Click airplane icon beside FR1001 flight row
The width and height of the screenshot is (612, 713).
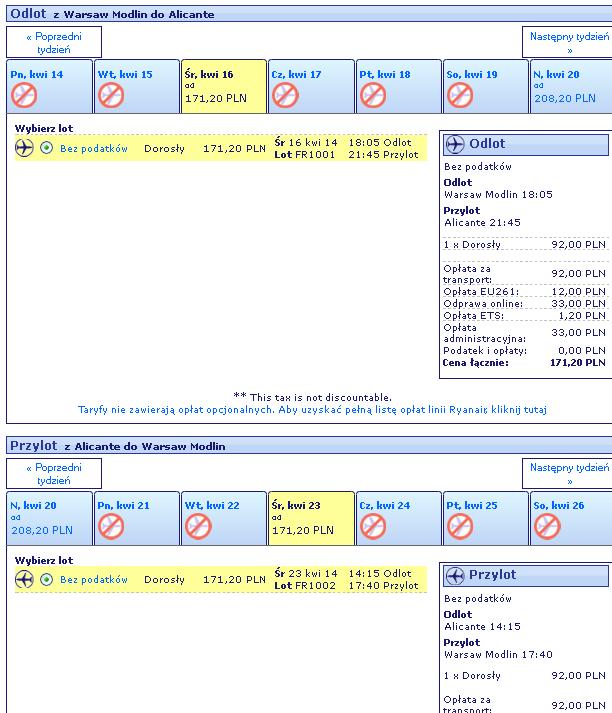(24, 148)
